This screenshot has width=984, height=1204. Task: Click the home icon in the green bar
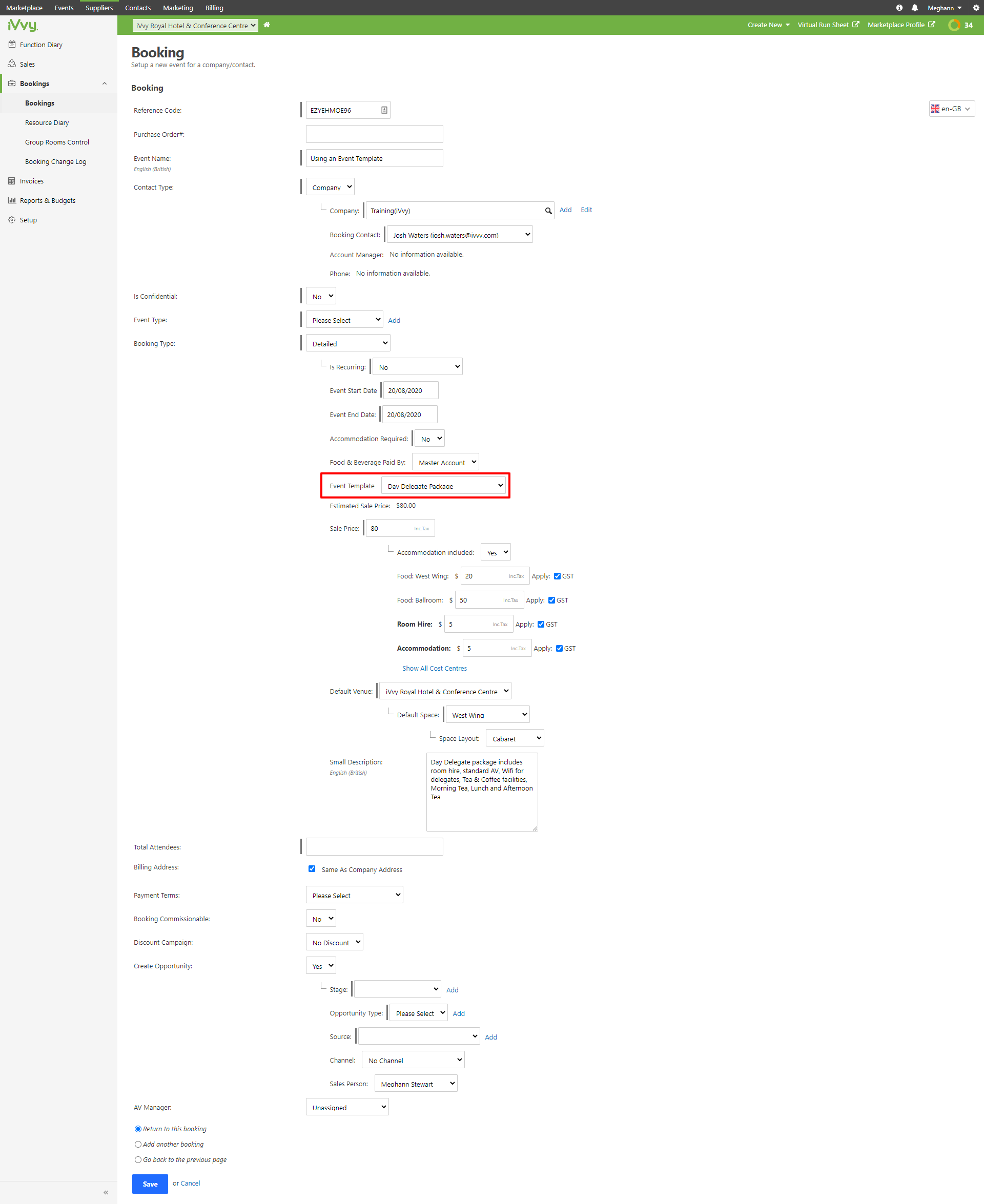(x=266, y=25)
